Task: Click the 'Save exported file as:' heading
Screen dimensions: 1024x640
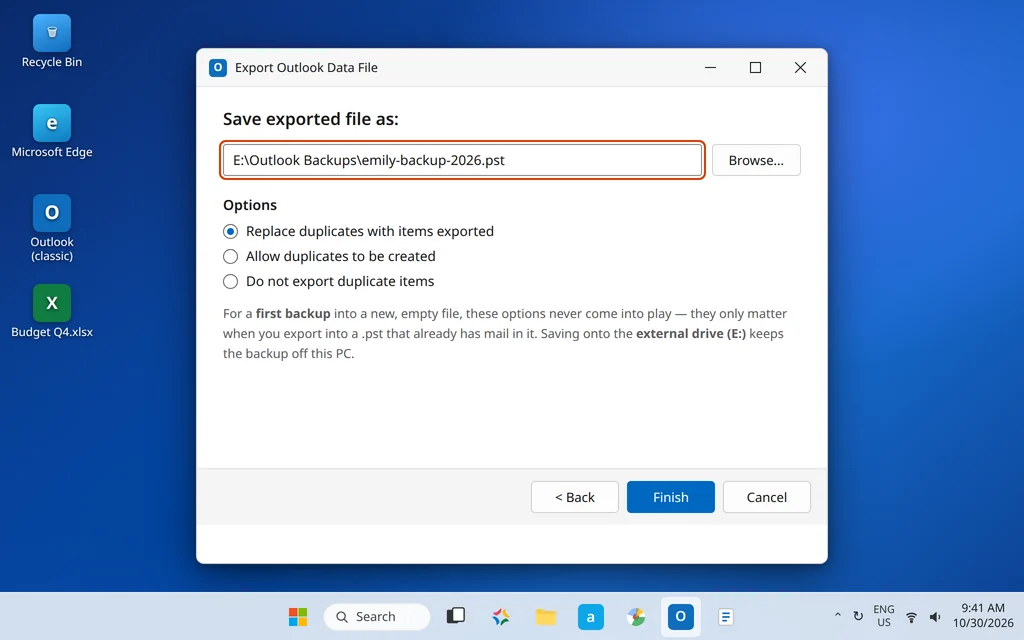Action: 311,119
